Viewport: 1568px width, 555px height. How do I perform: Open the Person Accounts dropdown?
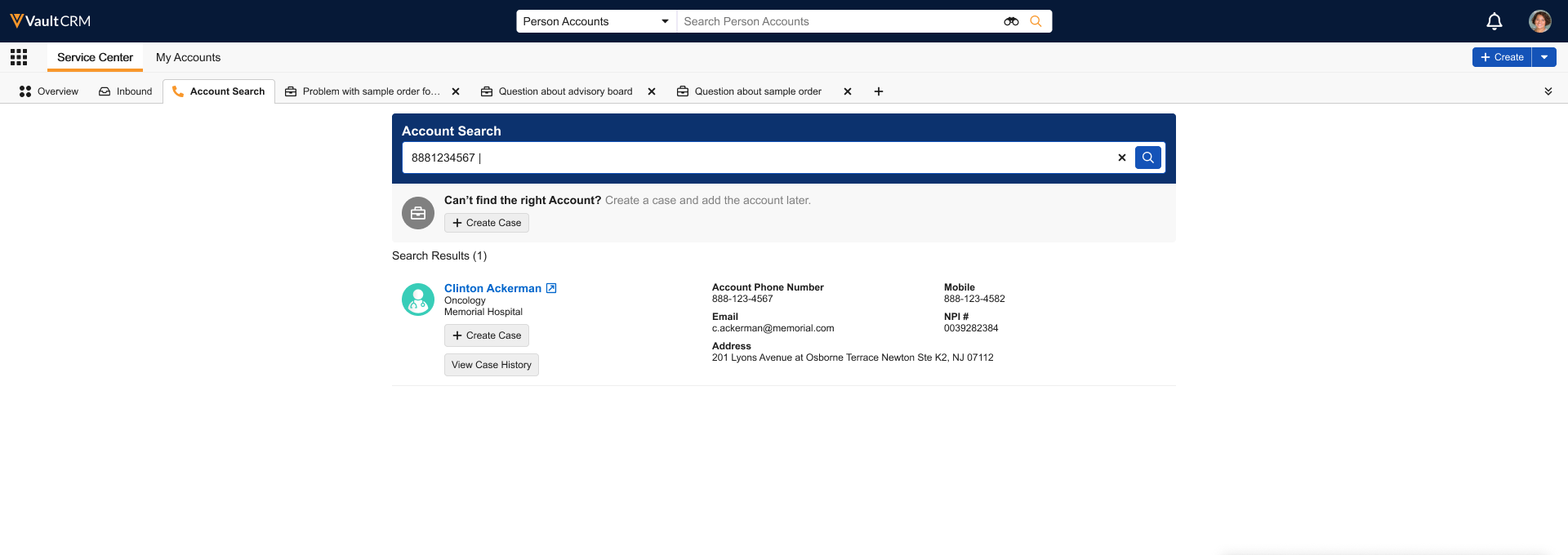[596, 21]
